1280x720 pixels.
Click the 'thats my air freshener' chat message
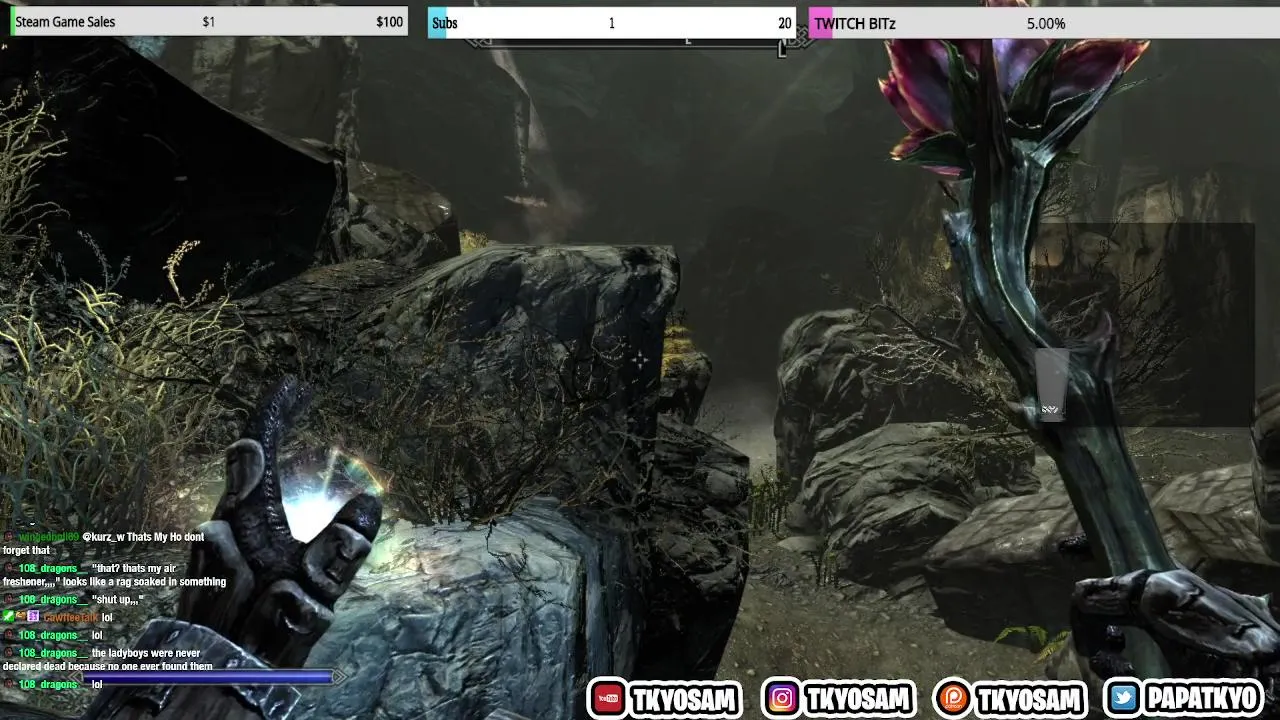(x=114, y=575)
